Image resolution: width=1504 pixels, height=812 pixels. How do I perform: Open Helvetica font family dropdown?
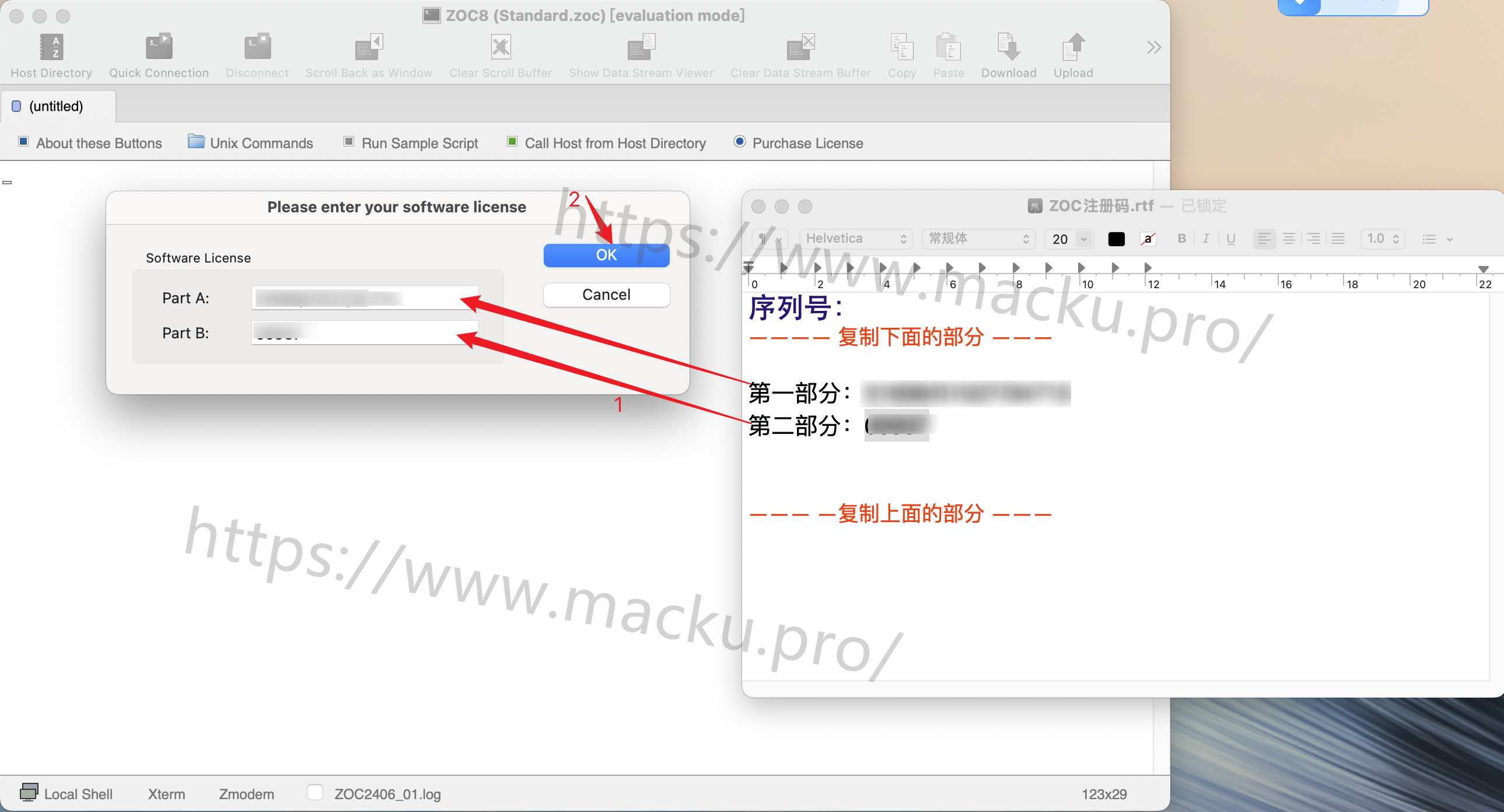[x=855, y=239]
